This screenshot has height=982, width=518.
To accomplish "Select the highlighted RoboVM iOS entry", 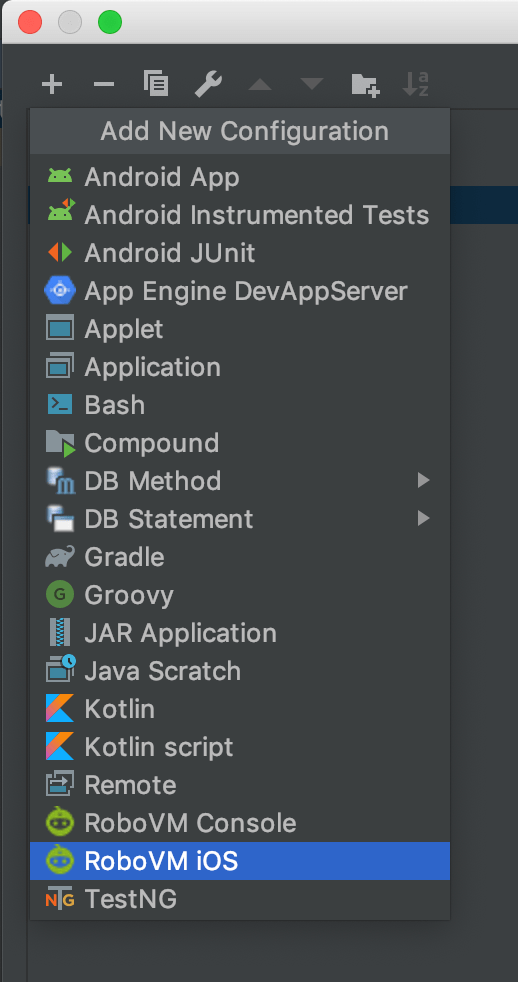I will [x=240, y=861].
